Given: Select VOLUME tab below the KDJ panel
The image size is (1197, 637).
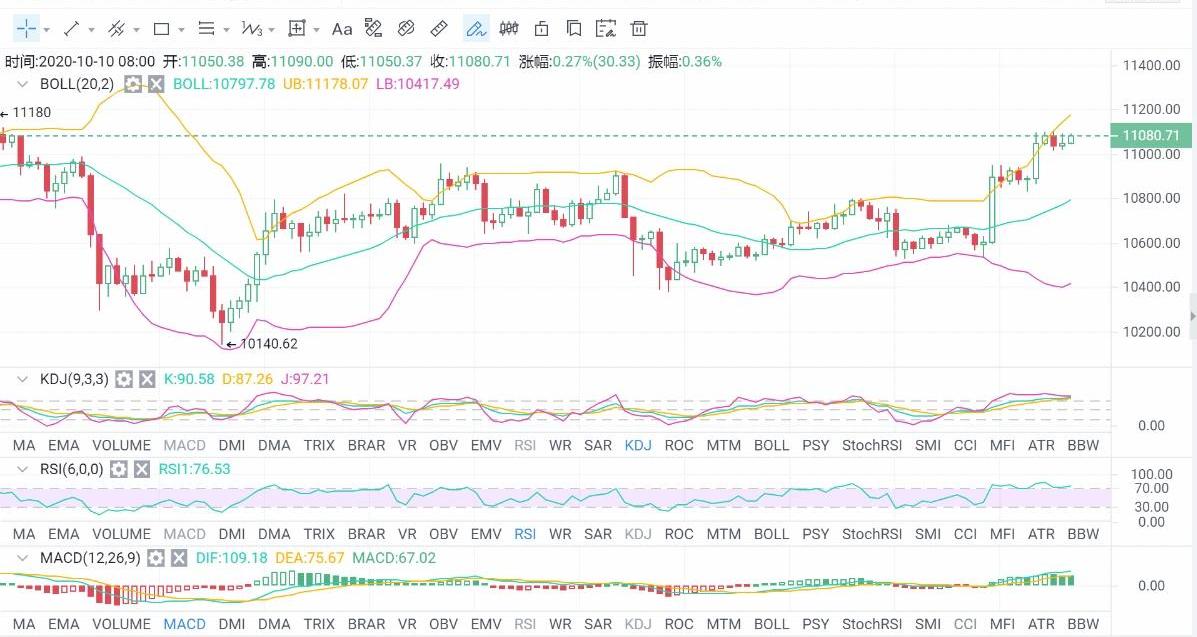Looking at the screenshot, I should coord(121,446).
